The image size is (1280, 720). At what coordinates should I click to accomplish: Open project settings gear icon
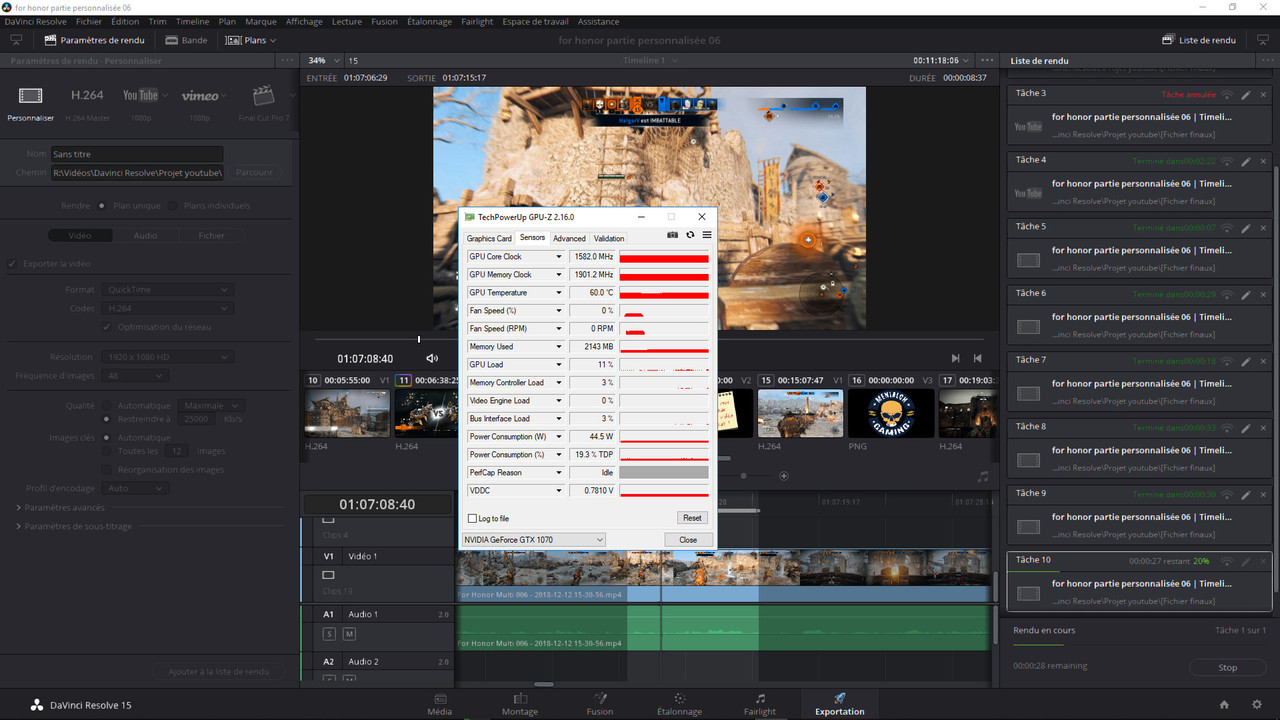coord(1257,705)
